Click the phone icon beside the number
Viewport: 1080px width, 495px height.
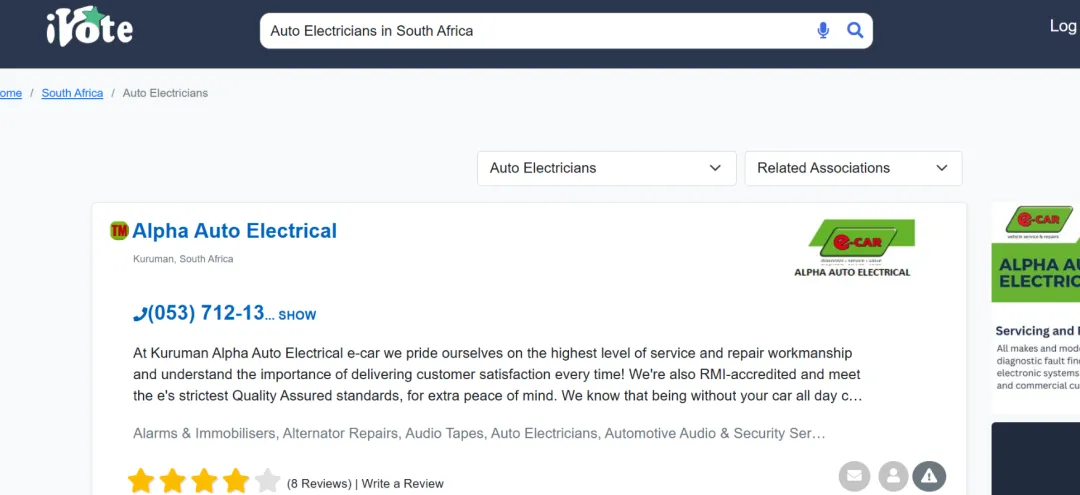(x=140, y=314)
